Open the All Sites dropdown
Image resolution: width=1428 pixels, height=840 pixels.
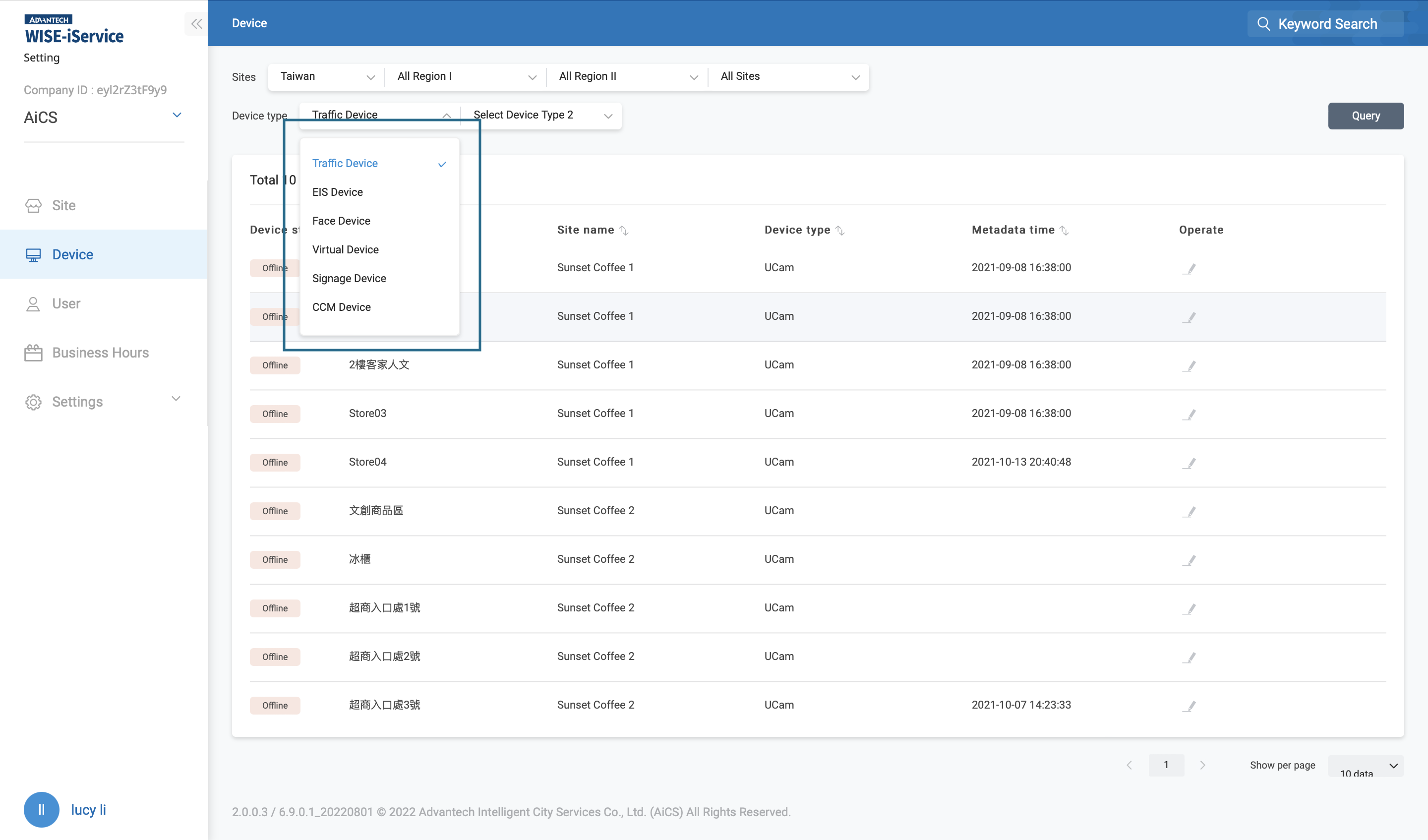coord(789,76)
